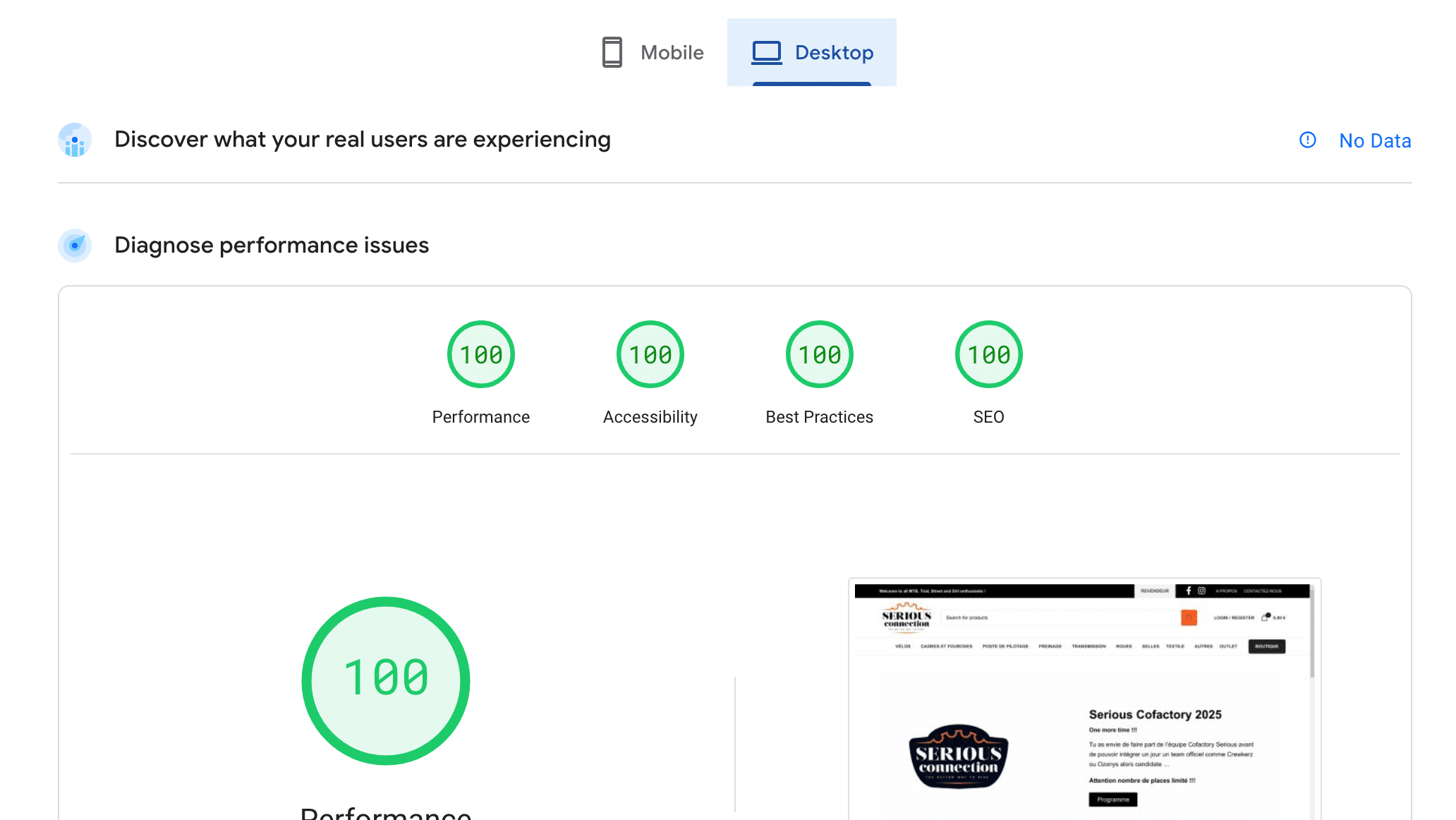This screenshot has width=1456, height=820.
Task: Click the large Performance 100 gauge
Action: (x=386, y=680)
